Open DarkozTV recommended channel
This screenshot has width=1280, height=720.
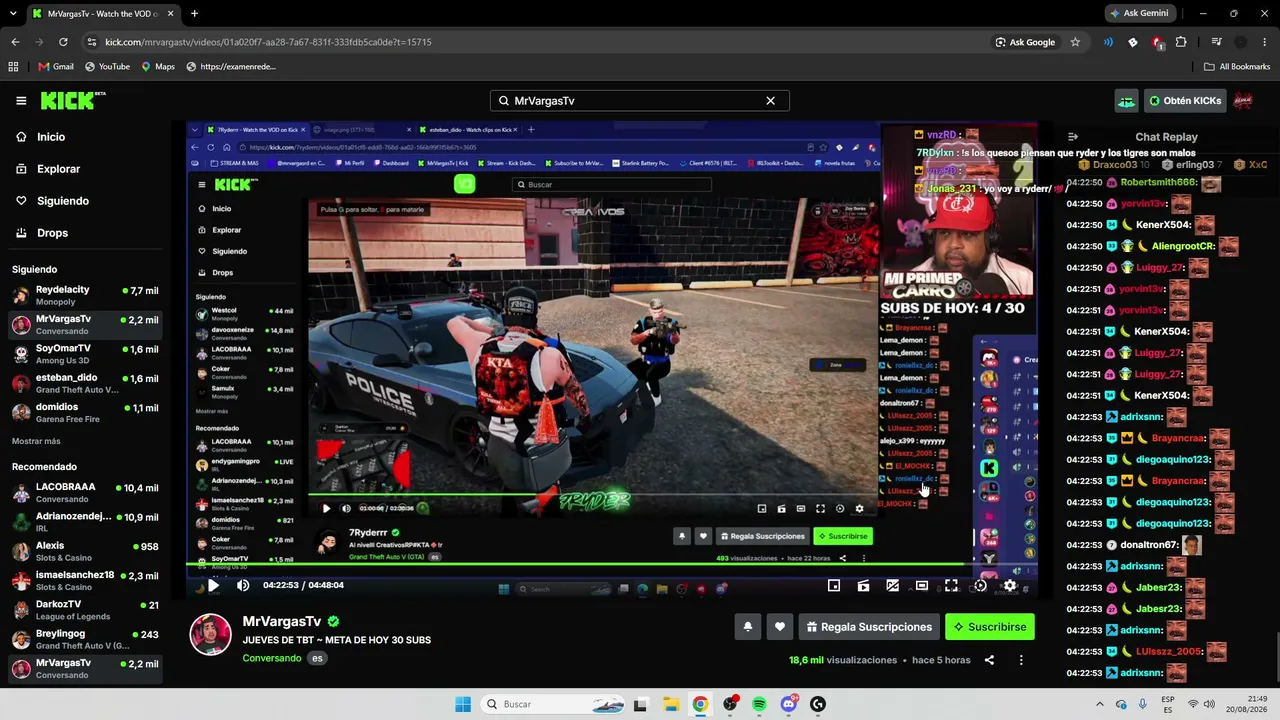tap(84, 610)
